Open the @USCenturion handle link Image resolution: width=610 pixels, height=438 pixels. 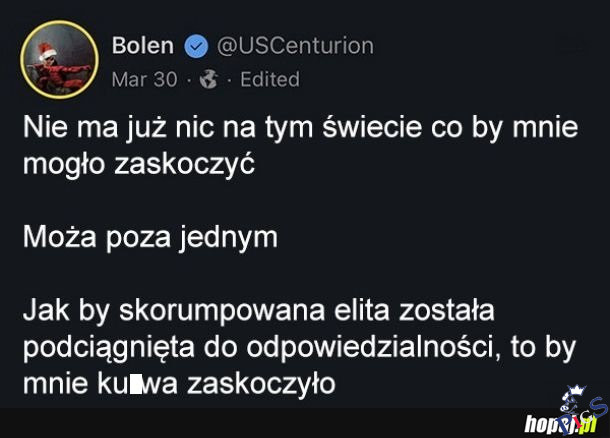[295, 45]
